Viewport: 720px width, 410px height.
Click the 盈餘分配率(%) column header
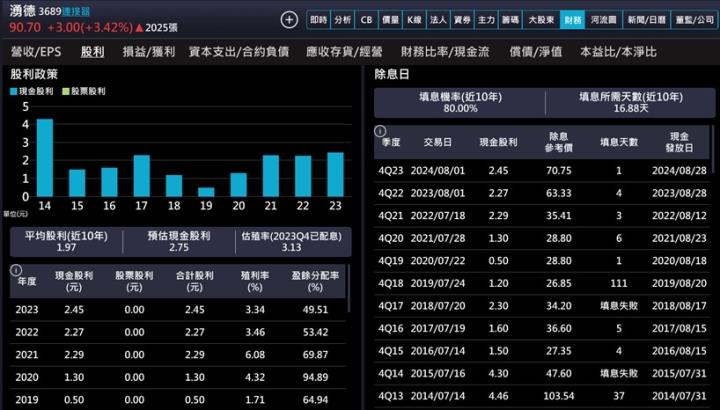click(x=315, y=281)
